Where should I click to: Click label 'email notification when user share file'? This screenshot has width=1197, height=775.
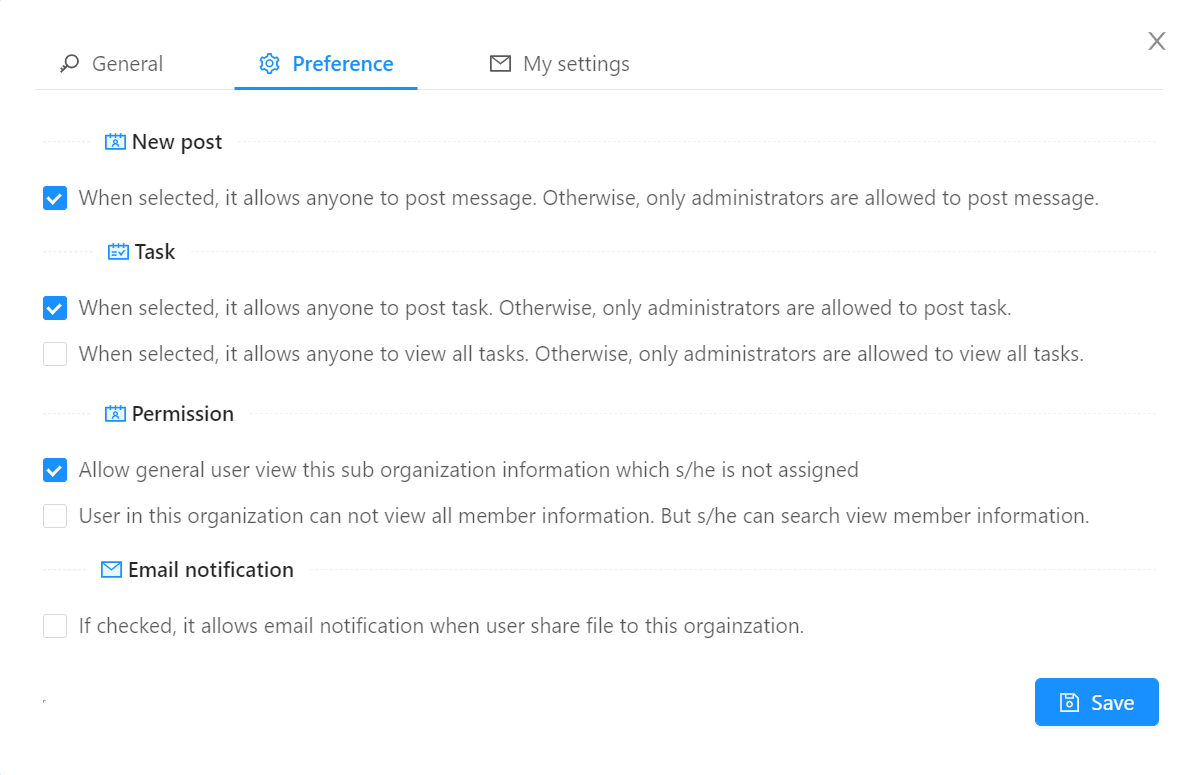coord(441,626)
